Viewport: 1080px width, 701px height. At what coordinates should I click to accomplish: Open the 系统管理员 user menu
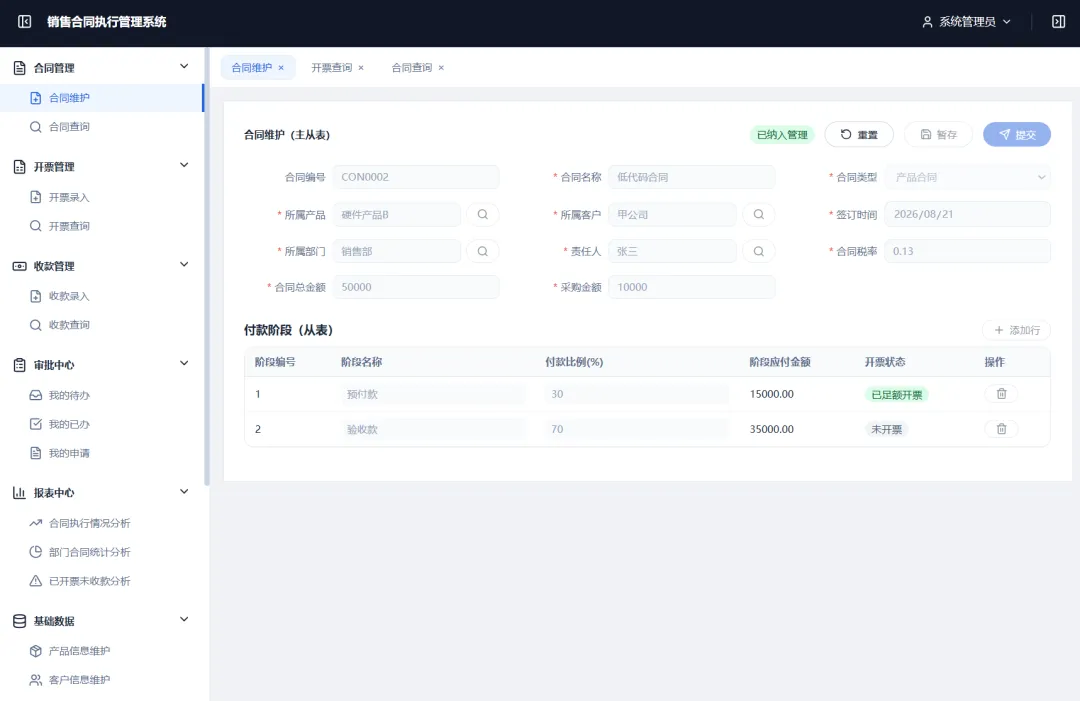click(966, 22)
